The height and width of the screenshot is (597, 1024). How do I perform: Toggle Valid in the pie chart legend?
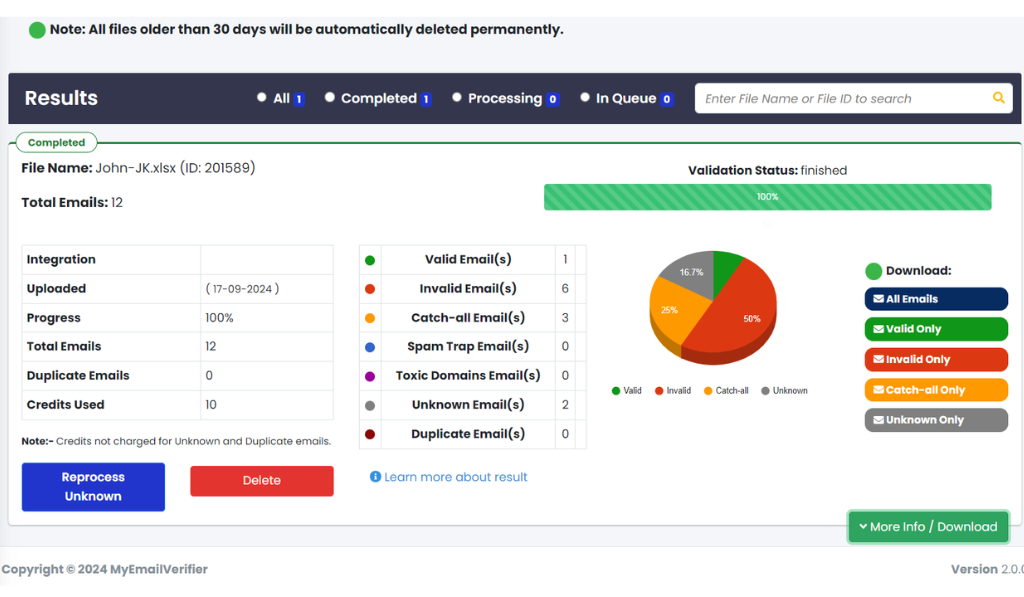626,391
